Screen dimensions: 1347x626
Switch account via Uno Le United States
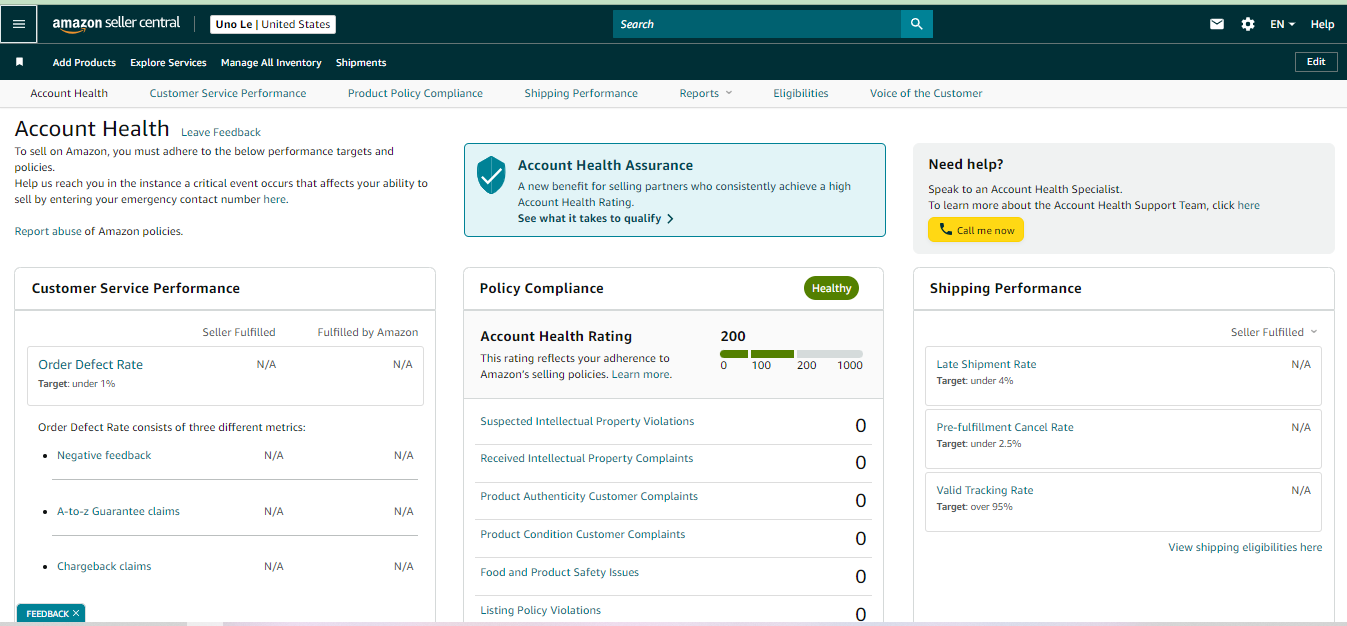pyautogui.click(x=273, y=24)
